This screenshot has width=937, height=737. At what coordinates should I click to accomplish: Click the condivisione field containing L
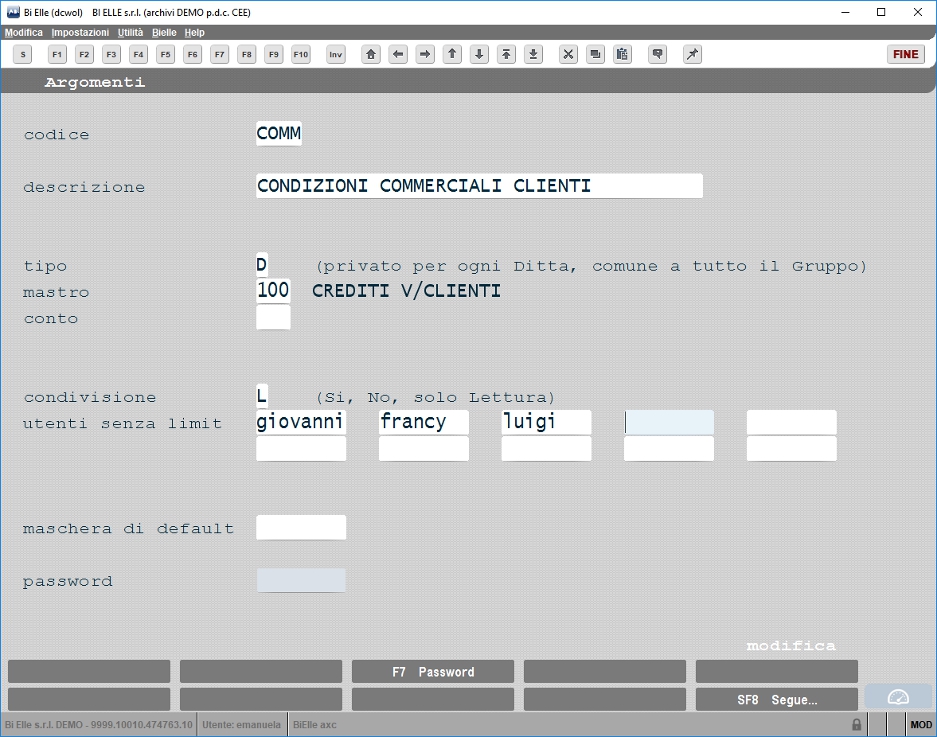tap(262, 396)
